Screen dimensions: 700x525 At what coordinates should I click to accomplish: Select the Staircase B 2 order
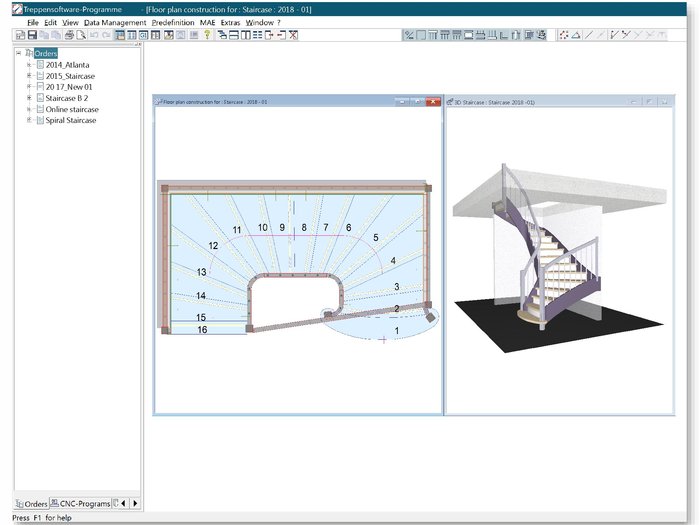[67, 98]
